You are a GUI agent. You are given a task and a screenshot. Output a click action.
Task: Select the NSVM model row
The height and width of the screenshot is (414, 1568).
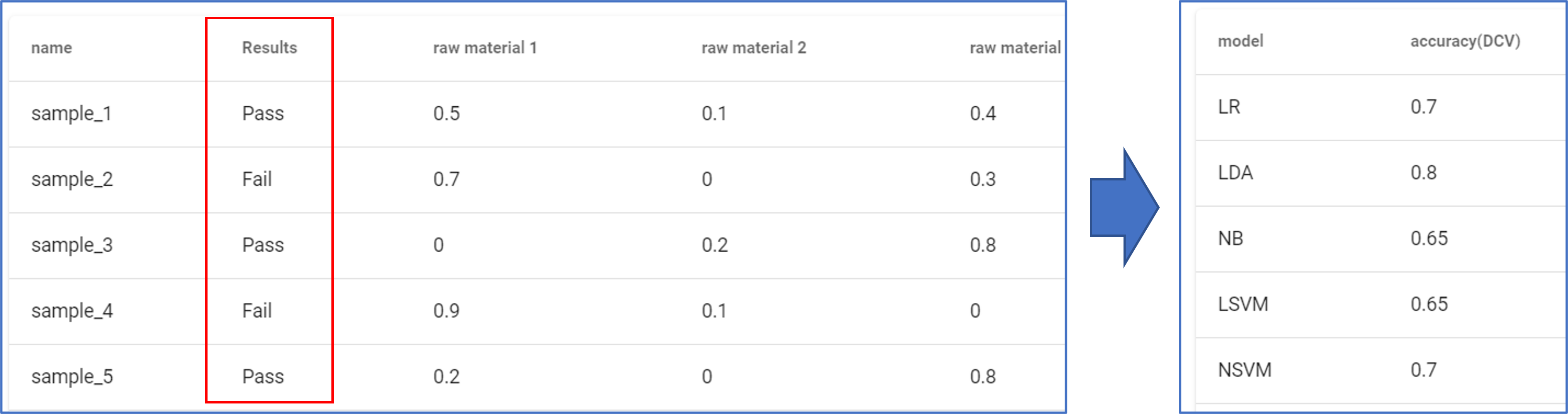point(1244,370)
